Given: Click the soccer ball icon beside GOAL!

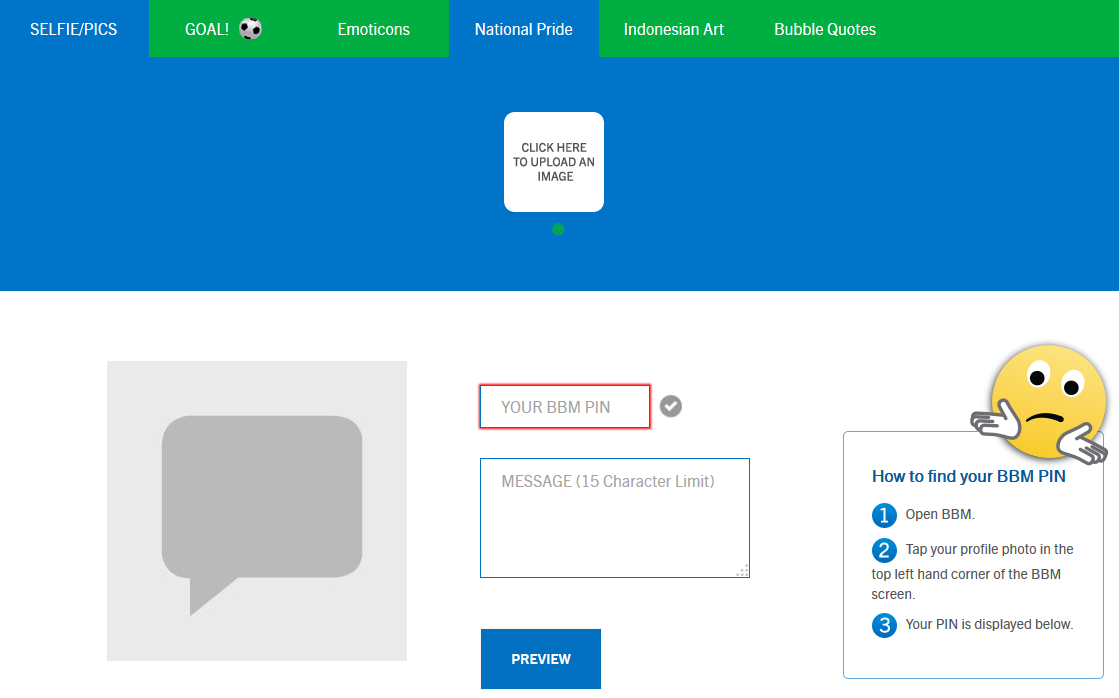Looking at the screenshot, I should pyautogui.click(x=250, y=29).
